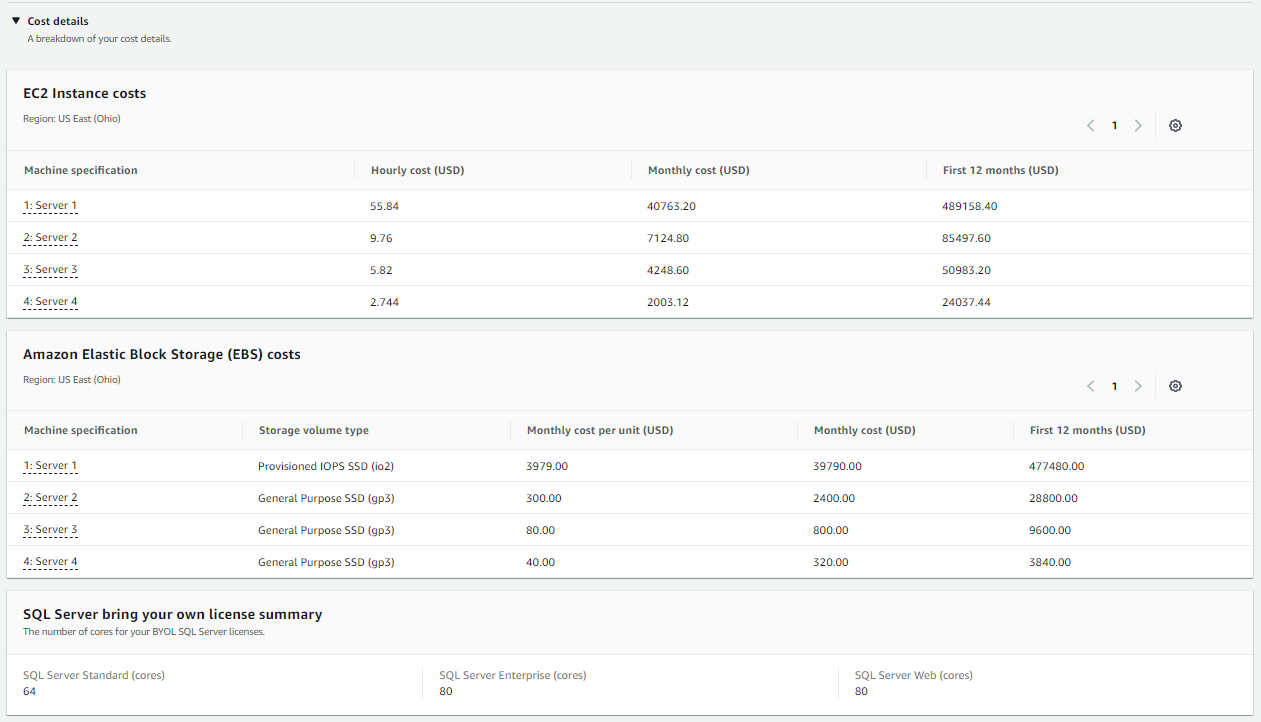The image size is (1261, 722).
Task: Select the Provisioned IOPS SSD (io2) cell
Action: (x=326, y=466)
